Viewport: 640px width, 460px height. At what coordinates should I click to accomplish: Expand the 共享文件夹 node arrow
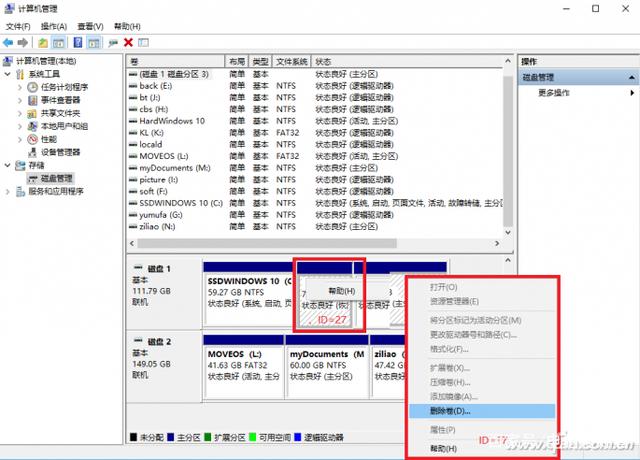click(x=20, y=113)
